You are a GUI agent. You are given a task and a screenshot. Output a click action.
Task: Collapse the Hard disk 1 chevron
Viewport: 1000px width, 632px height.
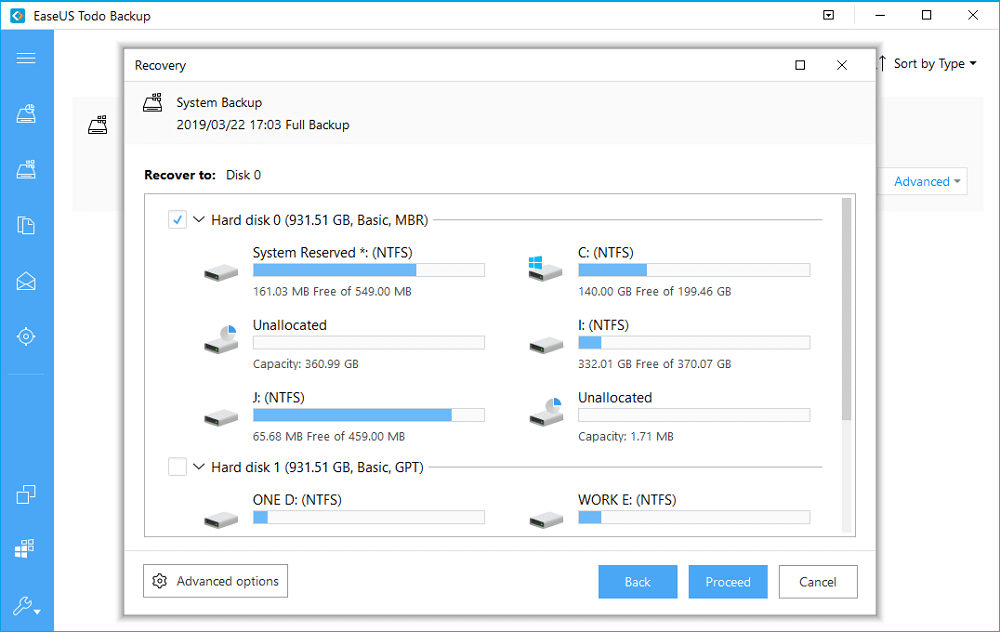pos(198,466)
